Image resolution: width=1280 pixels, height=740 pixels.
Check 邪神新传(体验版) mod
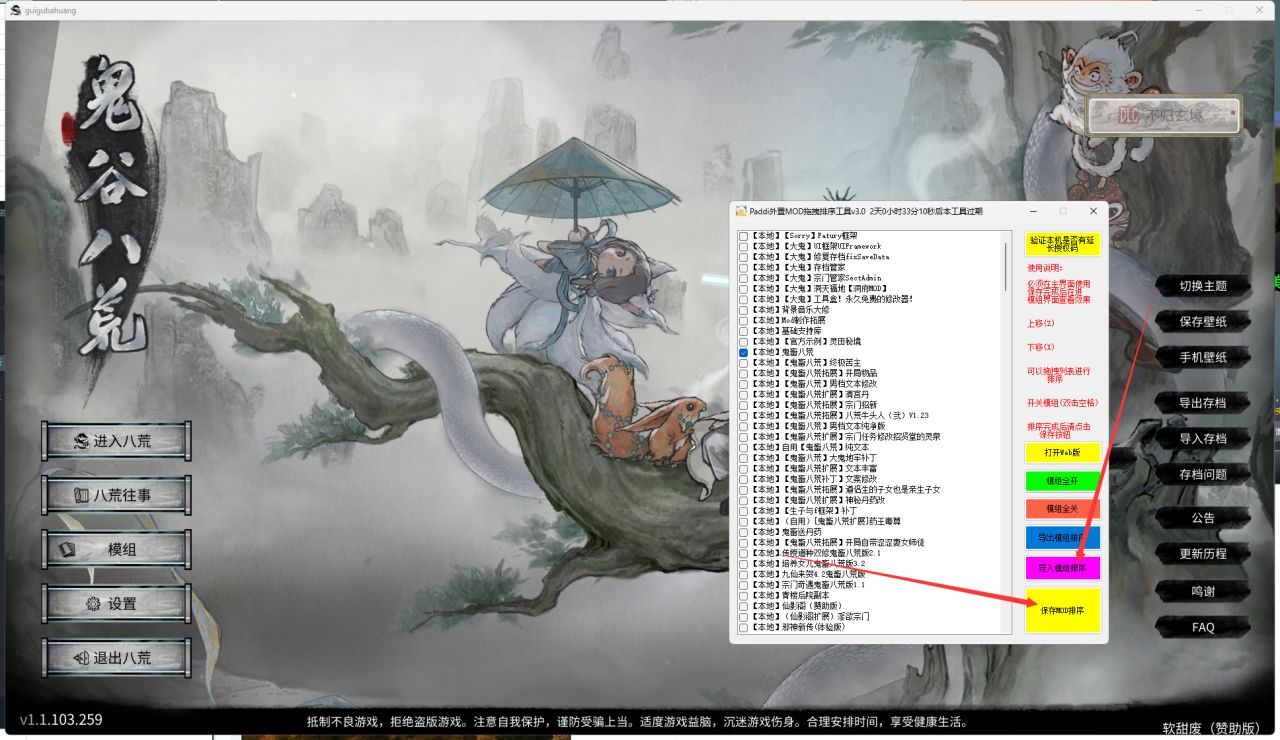[744, 628]
